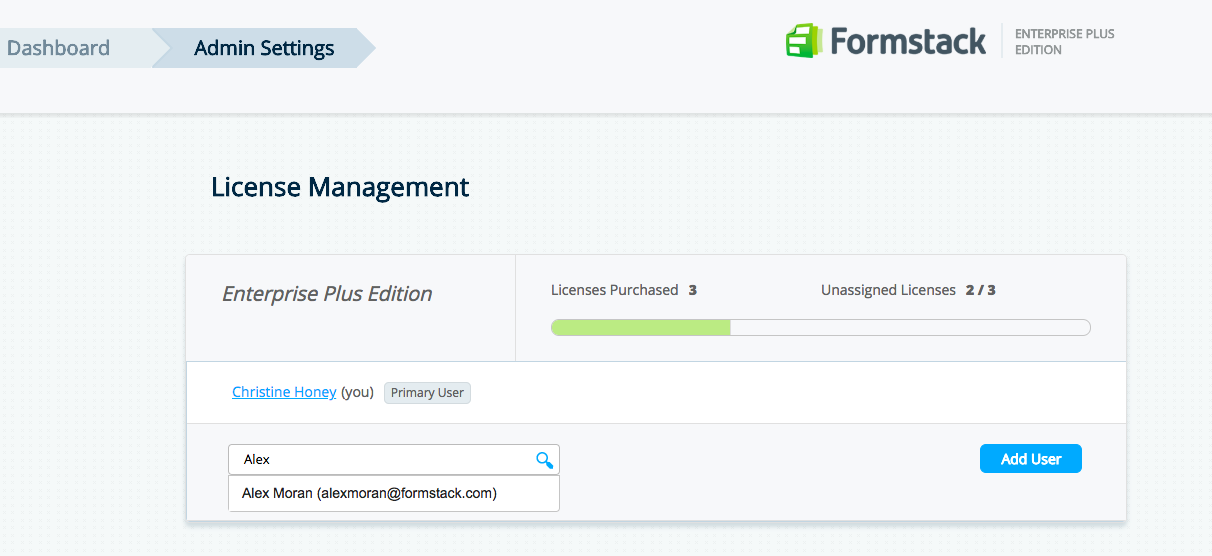This screenshot has width=1212, height=556.
Task: Click the Formstack wordmark text
Action: (x=907, y=41)
